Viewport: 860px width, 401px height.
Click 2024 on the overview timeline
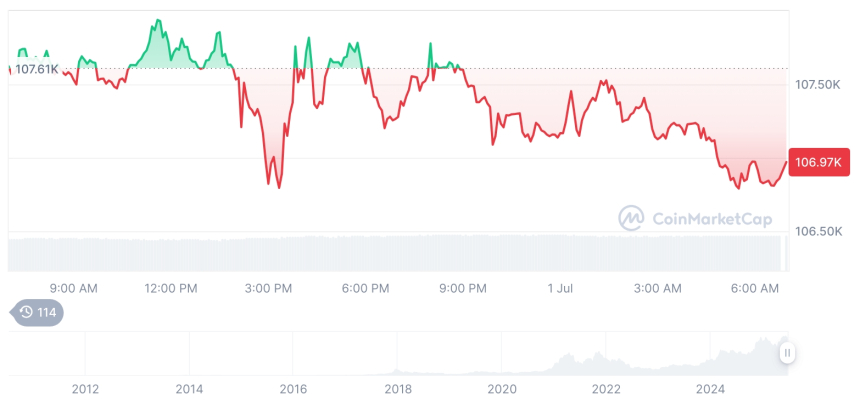point(710,389)
